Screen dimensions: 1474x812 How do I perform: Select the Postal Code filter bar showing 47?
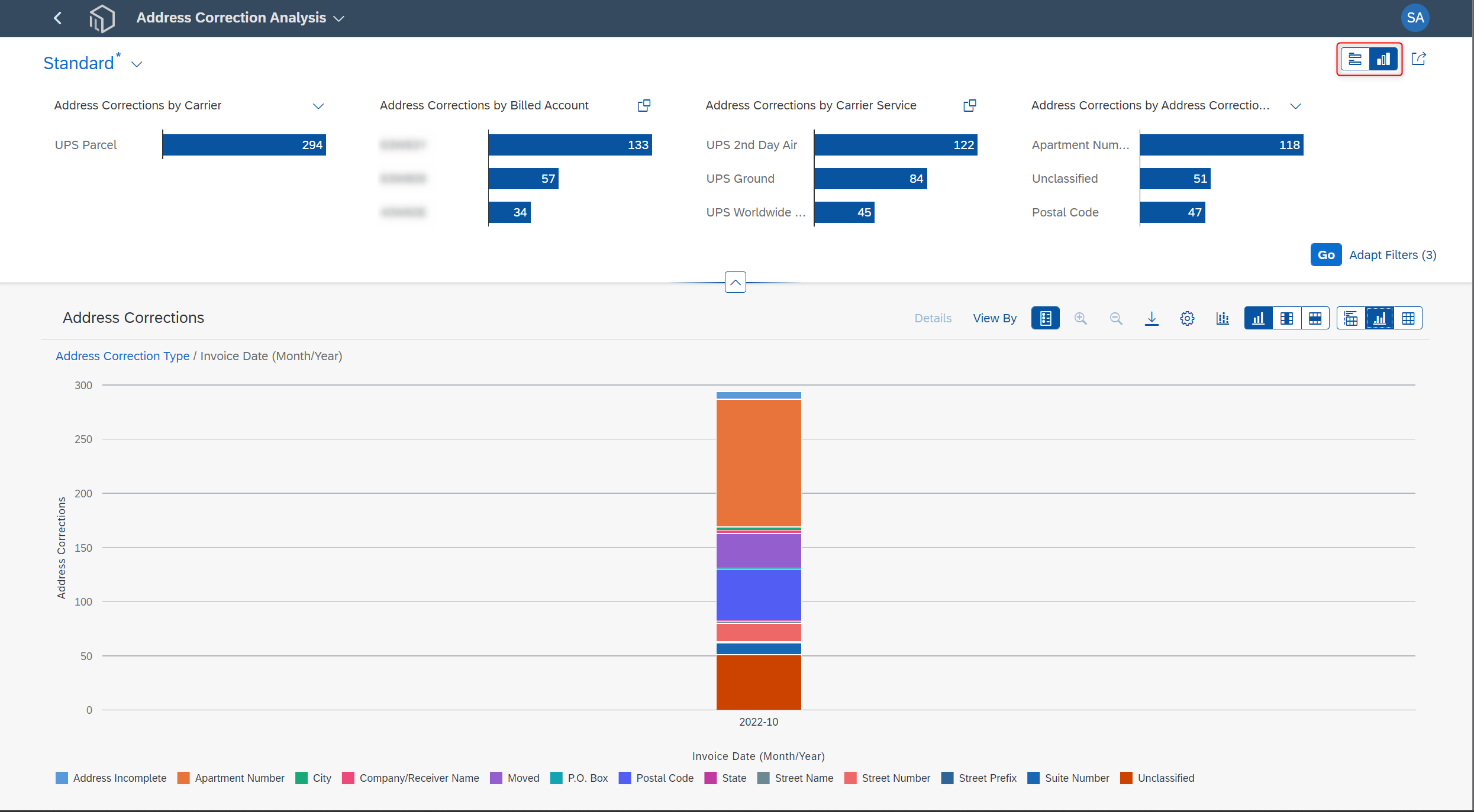[1173, 212]
